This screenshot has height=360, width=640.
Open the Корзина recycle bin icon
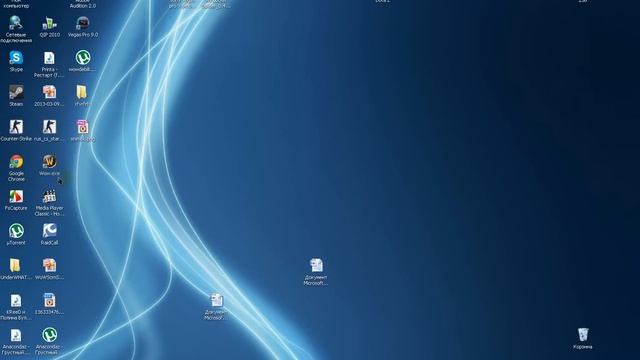583,335
